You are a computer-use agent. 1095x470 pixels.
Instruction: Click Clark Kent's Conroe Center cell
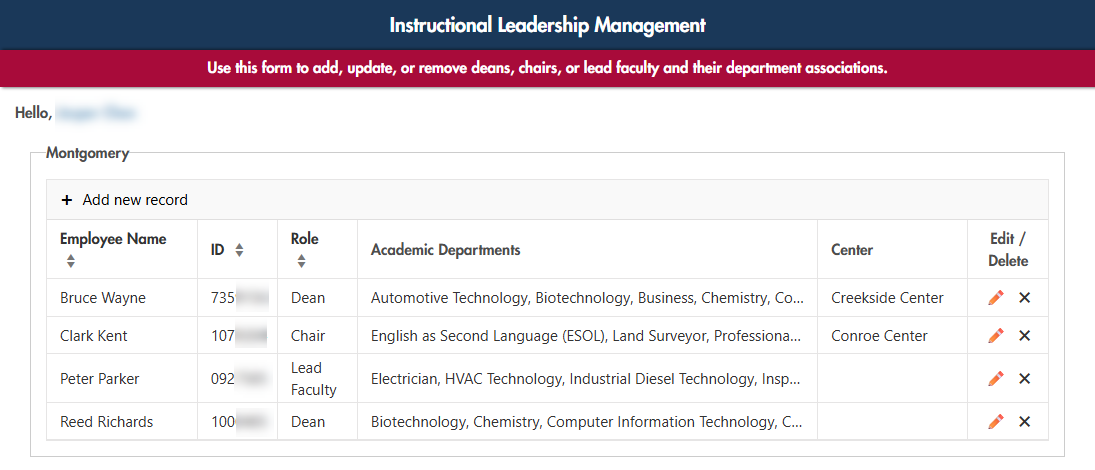[879, 336]
